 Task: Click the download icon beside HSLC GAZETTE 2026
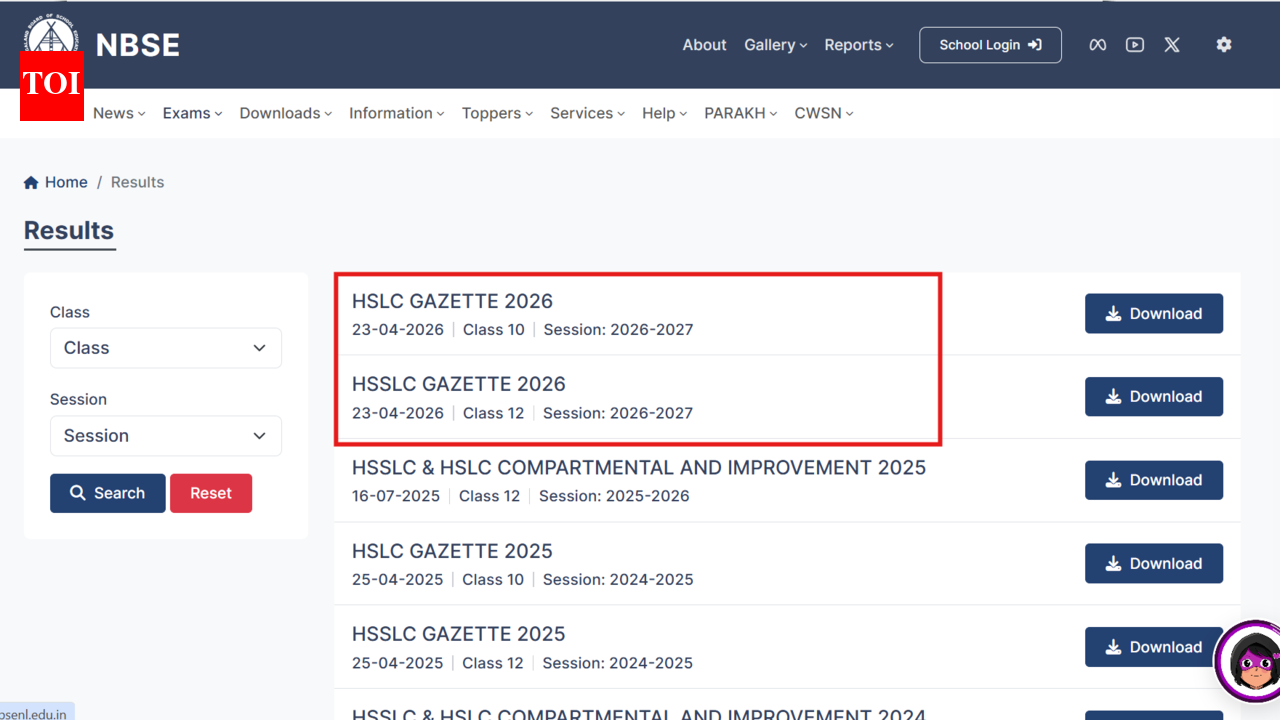(x=1112, y=313)
